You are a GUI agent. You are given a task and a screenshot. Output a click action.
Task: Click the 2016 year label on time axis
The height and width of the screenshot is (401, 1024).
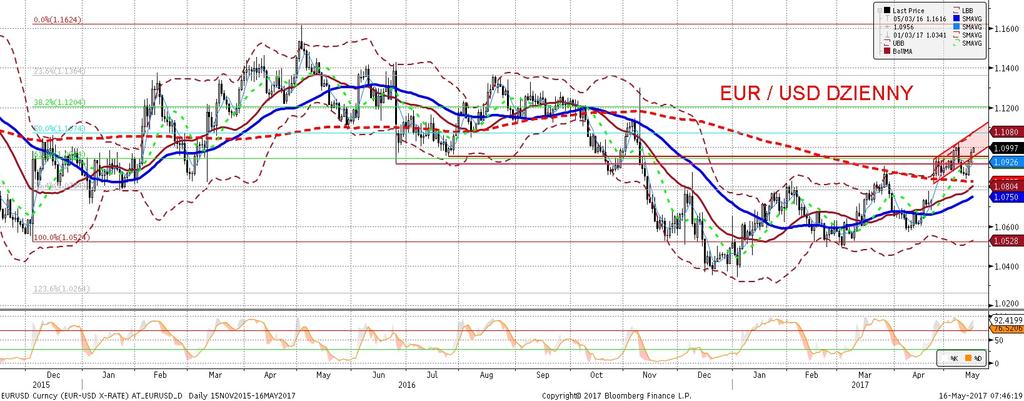coord(406,385)
